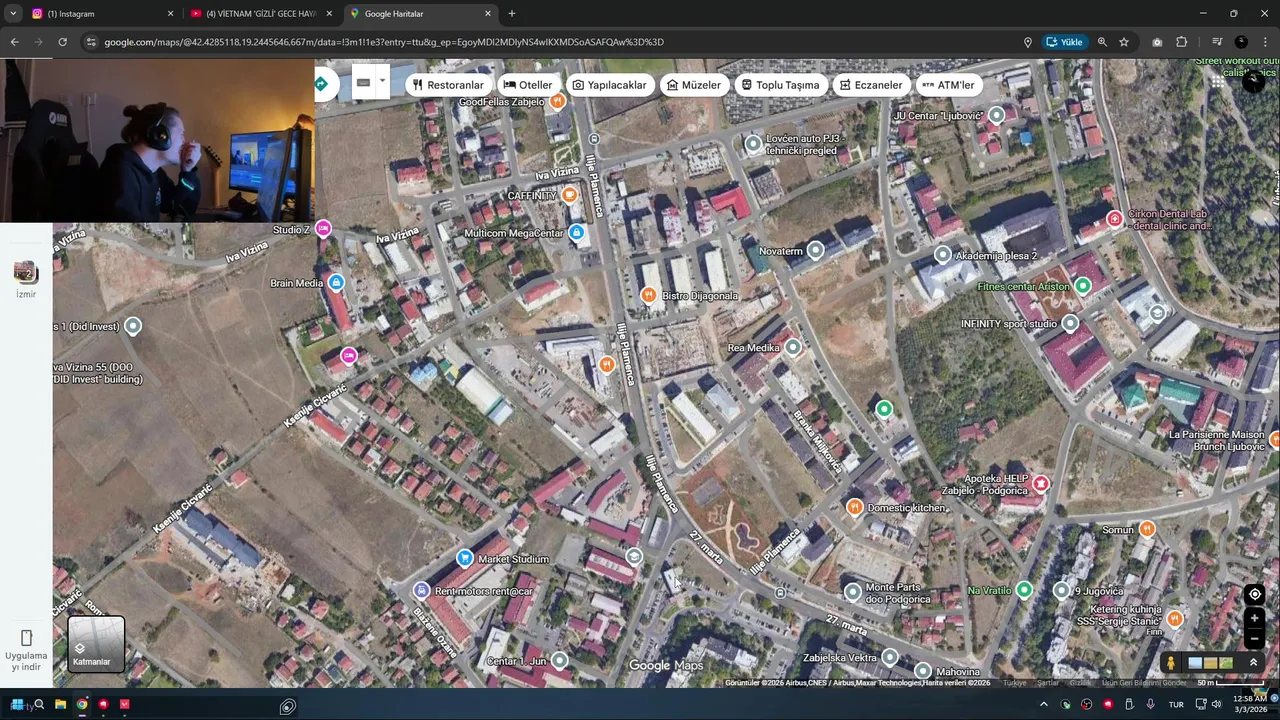
Task: Select the Restoranlar category chip
Action: click(448, 85)
